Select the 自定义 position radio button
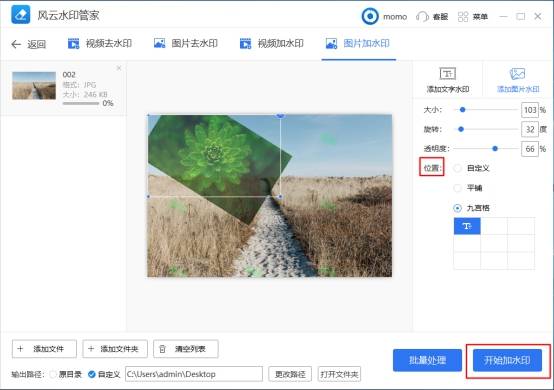The image size is (554, 390). 457,168
